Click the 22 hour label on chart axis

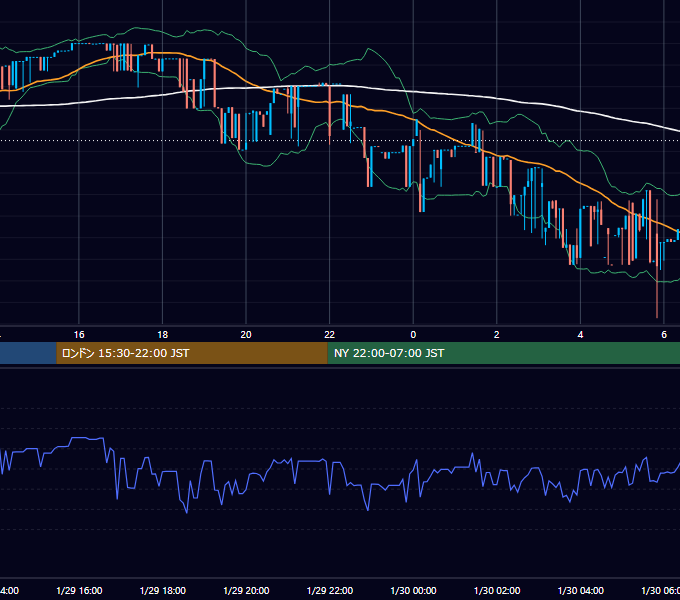point(330,335)
